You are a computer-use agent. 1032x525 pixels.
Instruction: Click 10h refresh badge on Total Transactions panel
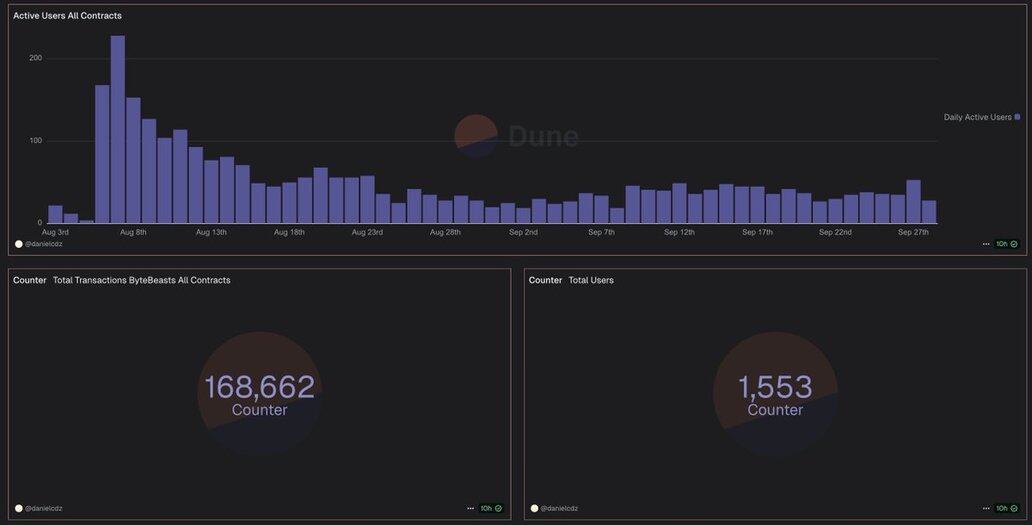(490, 509)
